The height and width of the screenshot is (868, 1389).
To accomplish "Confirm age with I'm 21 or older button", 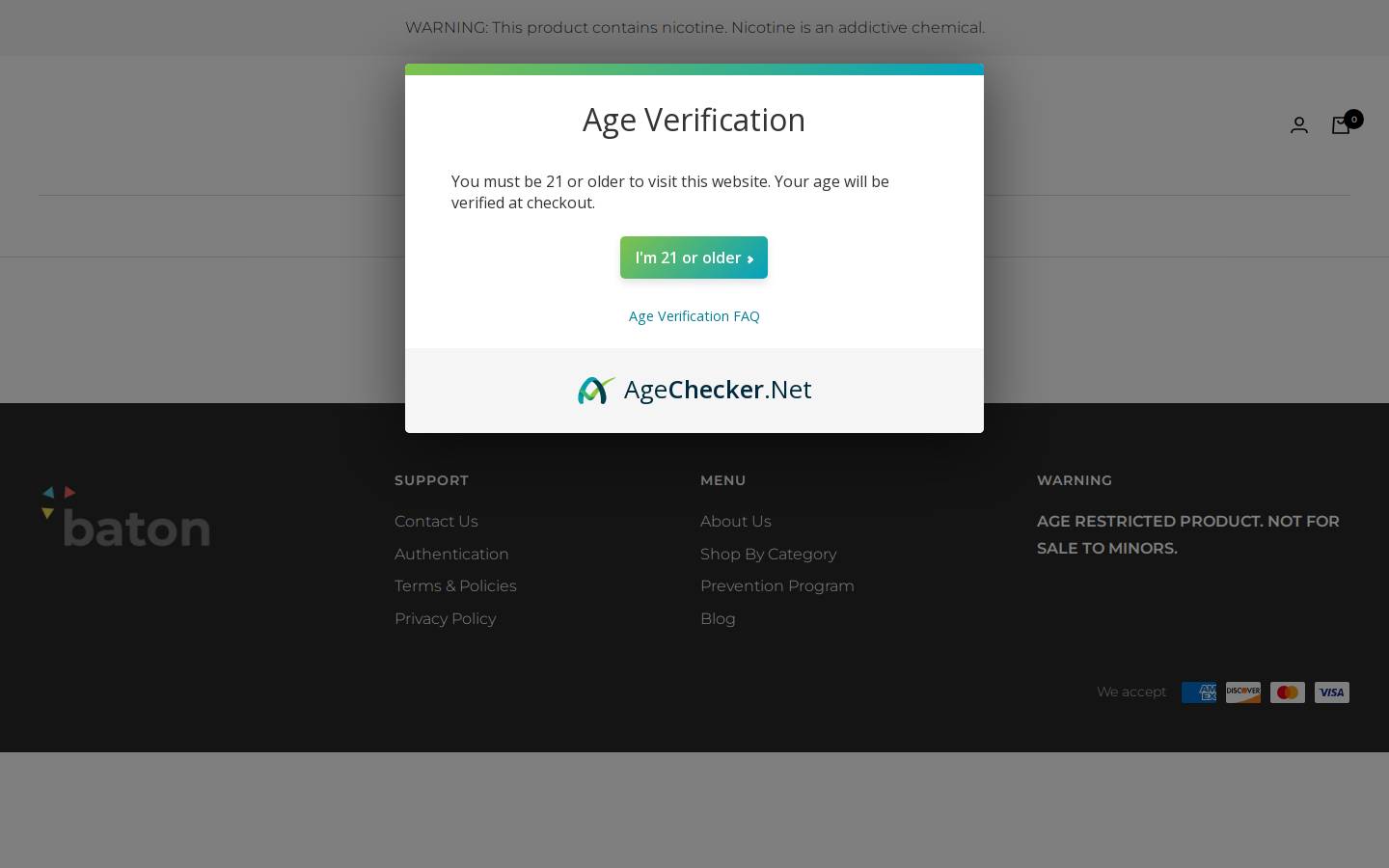I will click(x=694, y=258).
